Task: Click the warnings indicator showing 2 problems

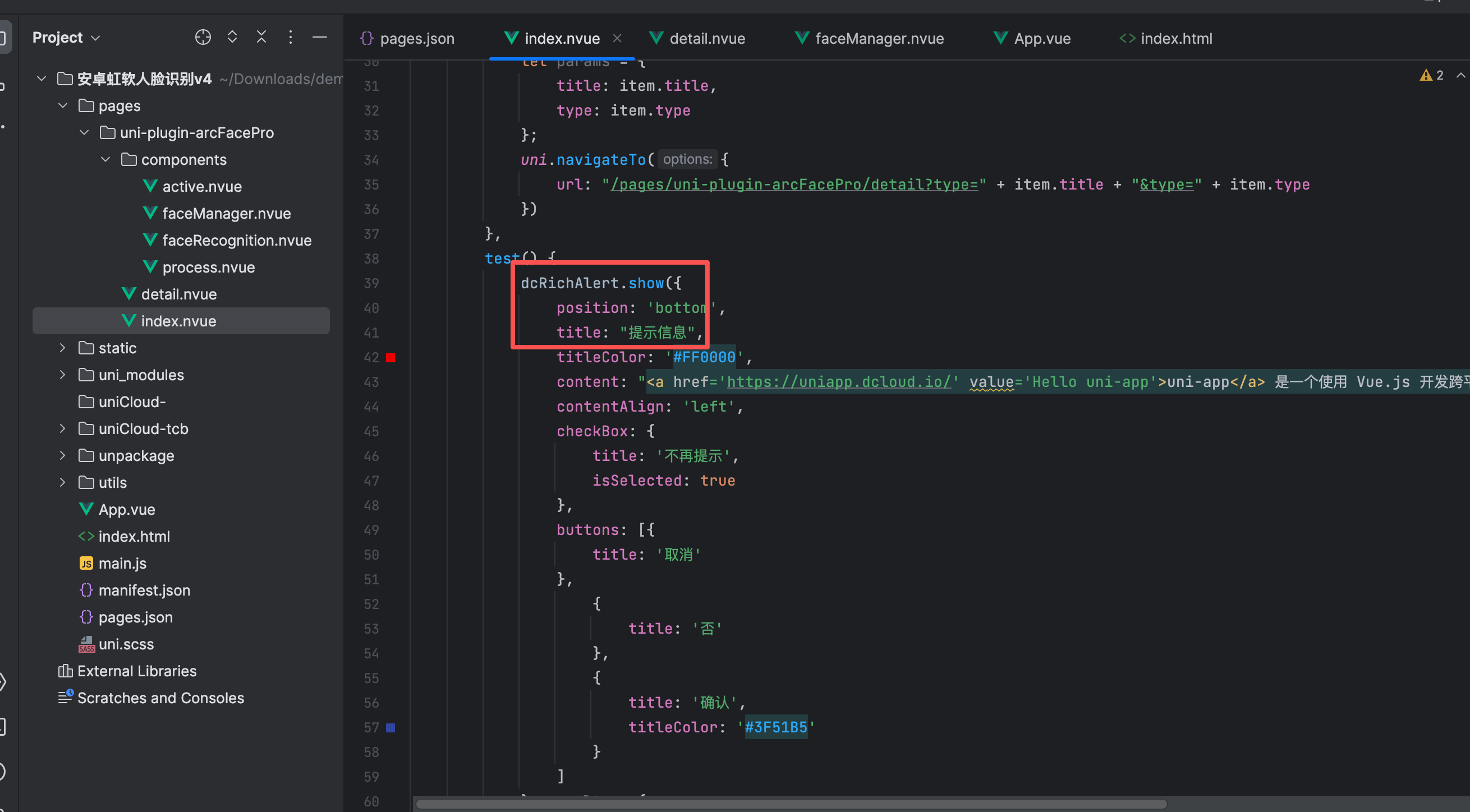Action: [x=1432, y=75]
